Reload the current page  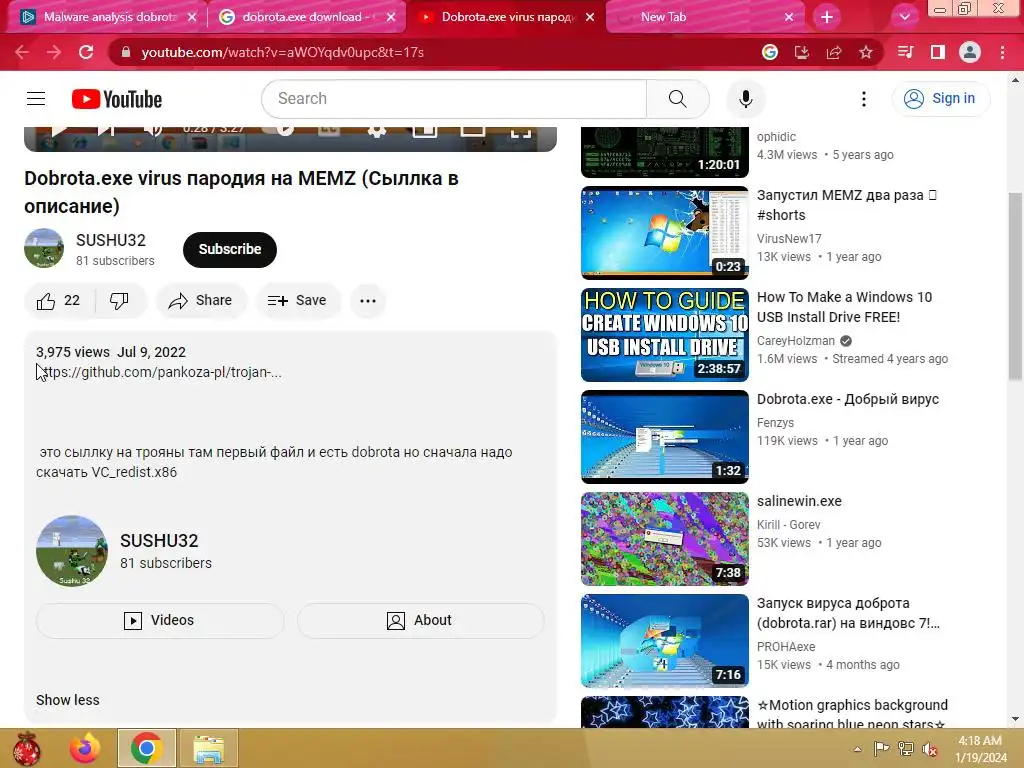86,52
